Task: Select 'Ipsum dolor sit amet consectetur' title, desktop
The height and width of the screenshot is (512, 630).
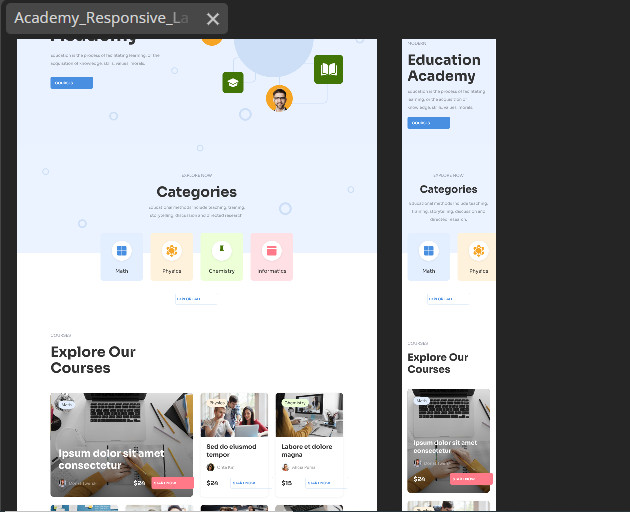Action: [111, 459]
